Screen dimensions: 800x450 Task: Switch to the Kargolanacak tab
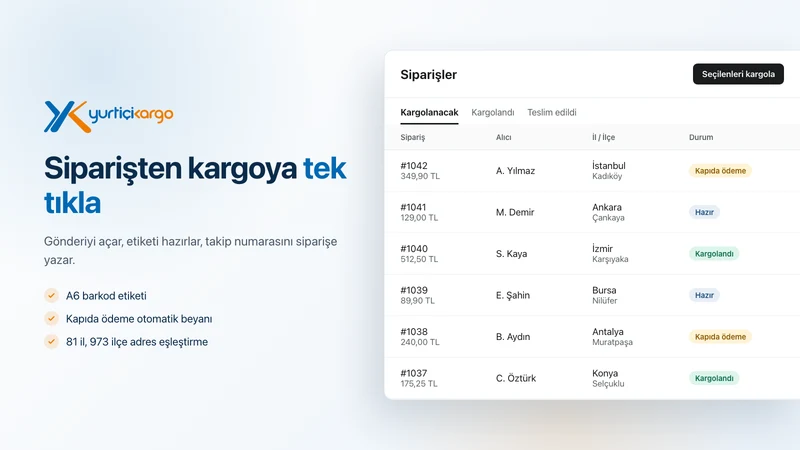(429, 112)
